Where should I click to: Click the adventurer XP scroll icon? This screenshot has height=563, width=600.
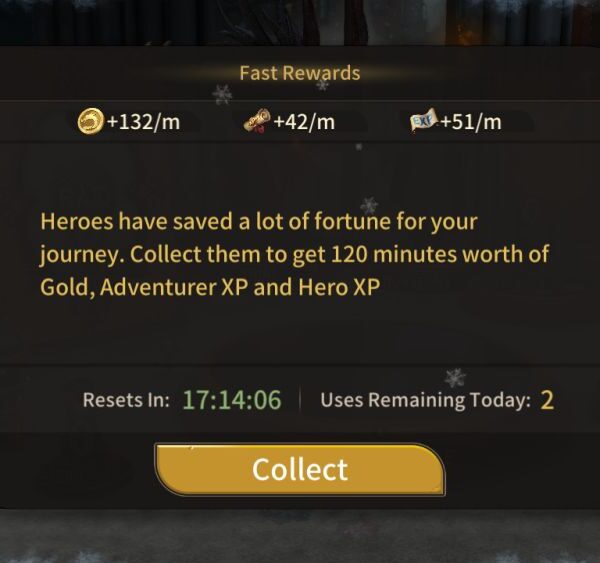(257, 121)
